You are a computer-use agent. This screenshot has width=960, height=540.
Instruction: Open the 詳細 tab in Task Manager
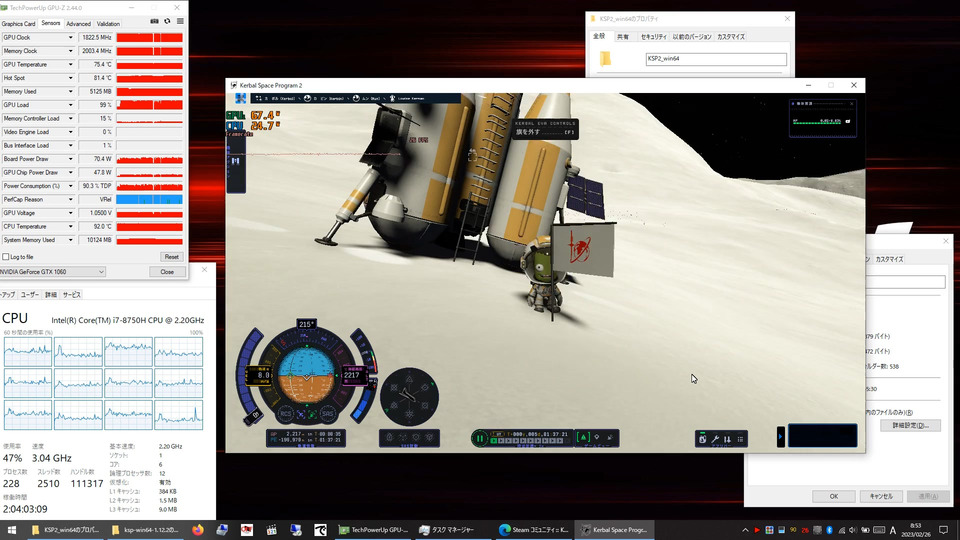(x=51, y=294)
